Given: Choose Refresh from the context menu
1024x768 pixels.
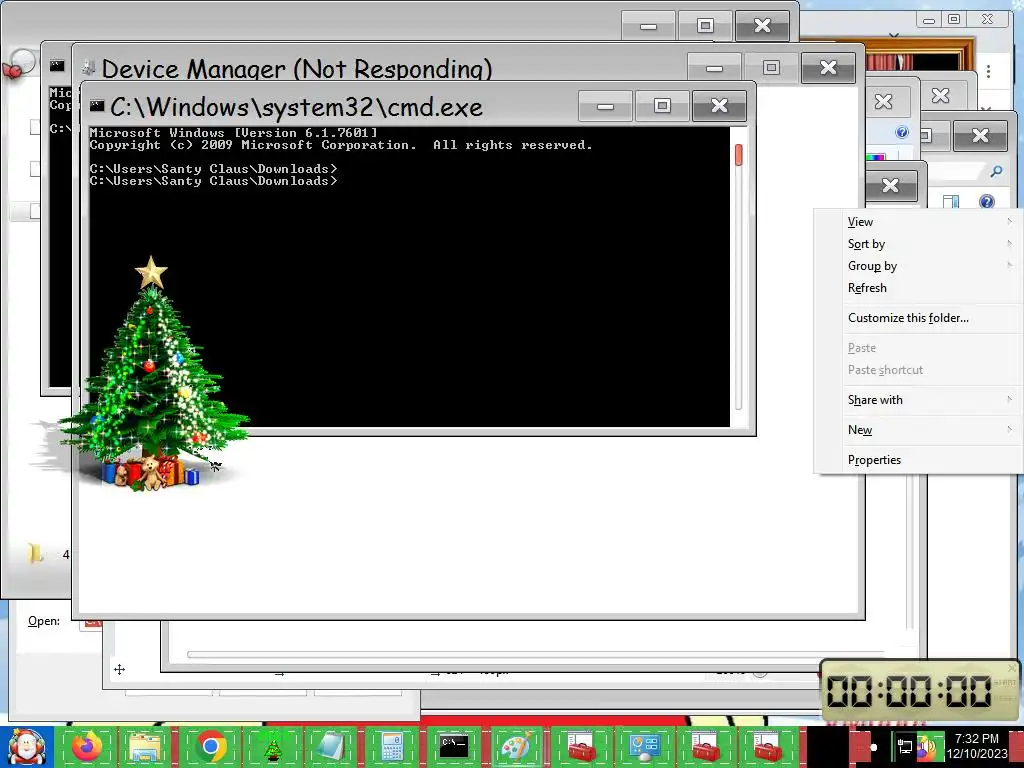Looking at the screenshot, I should 920,288.
